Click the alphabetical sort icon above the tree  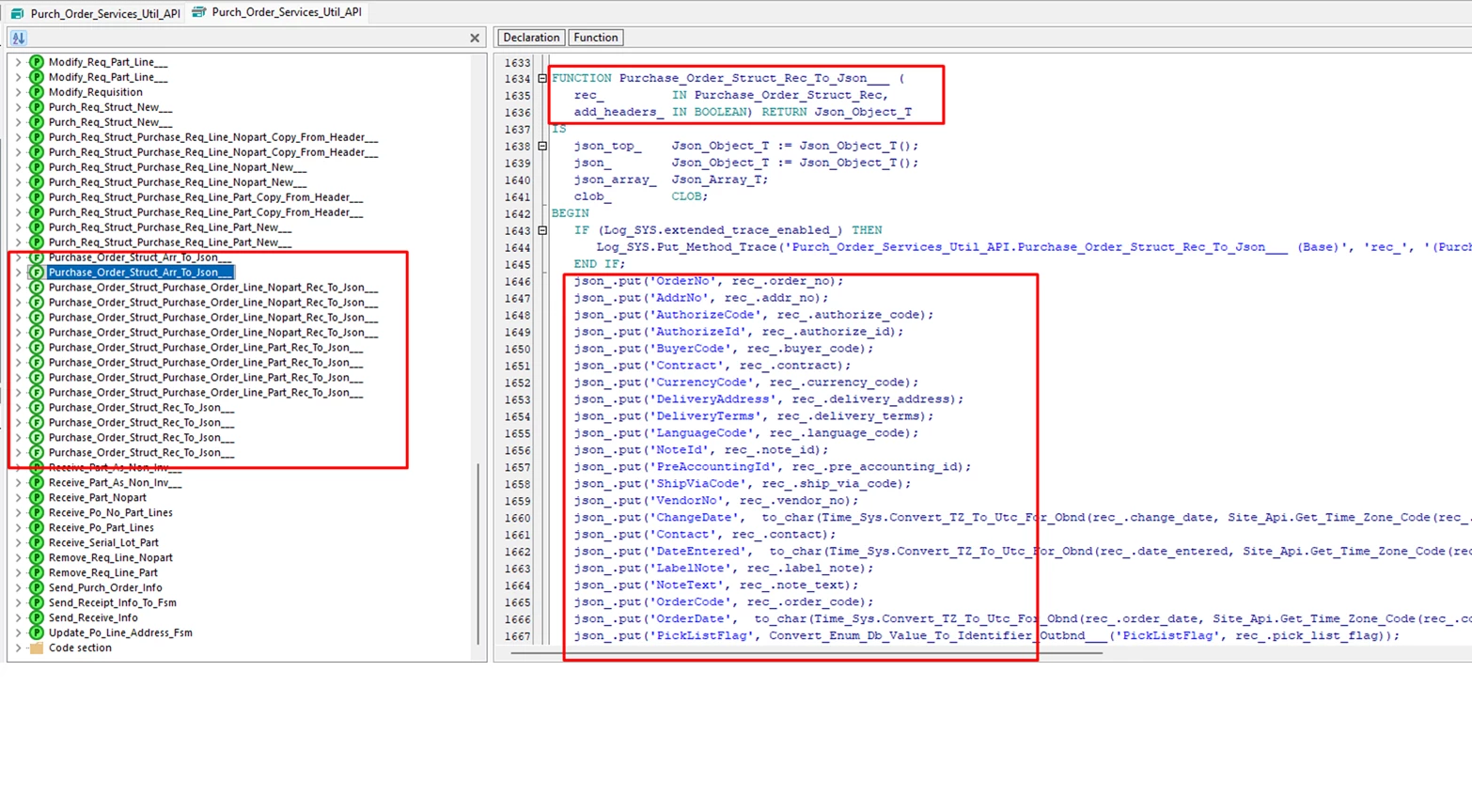19,38
